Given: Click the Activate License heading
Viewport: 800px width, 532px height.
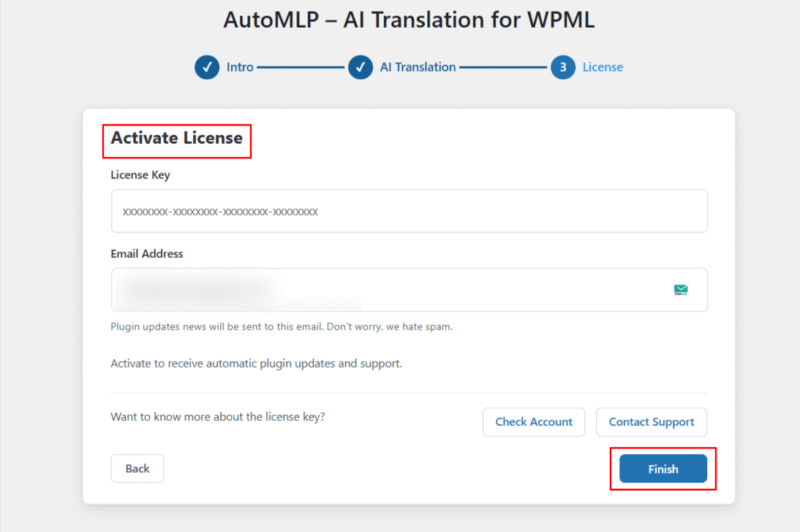Looking at the screenshot, I should click(177, 138).
